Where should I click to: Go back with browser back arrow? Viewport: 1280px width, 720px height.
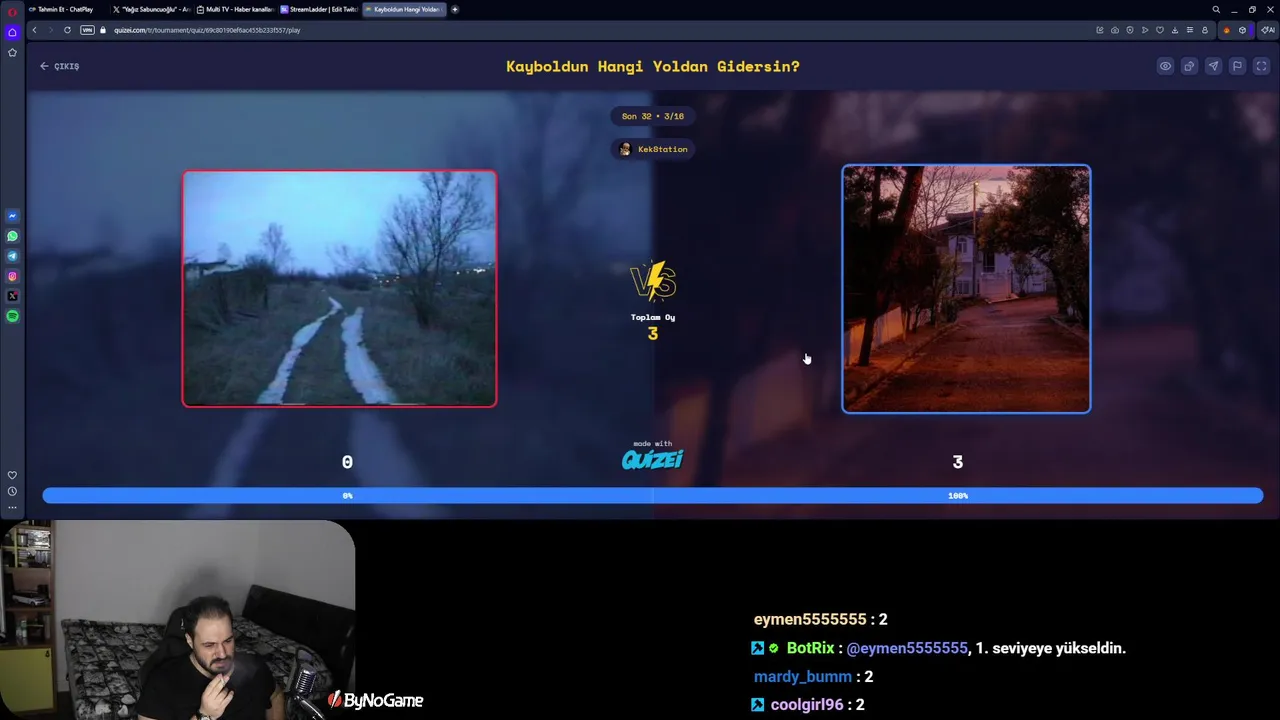(x=34, y=30)
